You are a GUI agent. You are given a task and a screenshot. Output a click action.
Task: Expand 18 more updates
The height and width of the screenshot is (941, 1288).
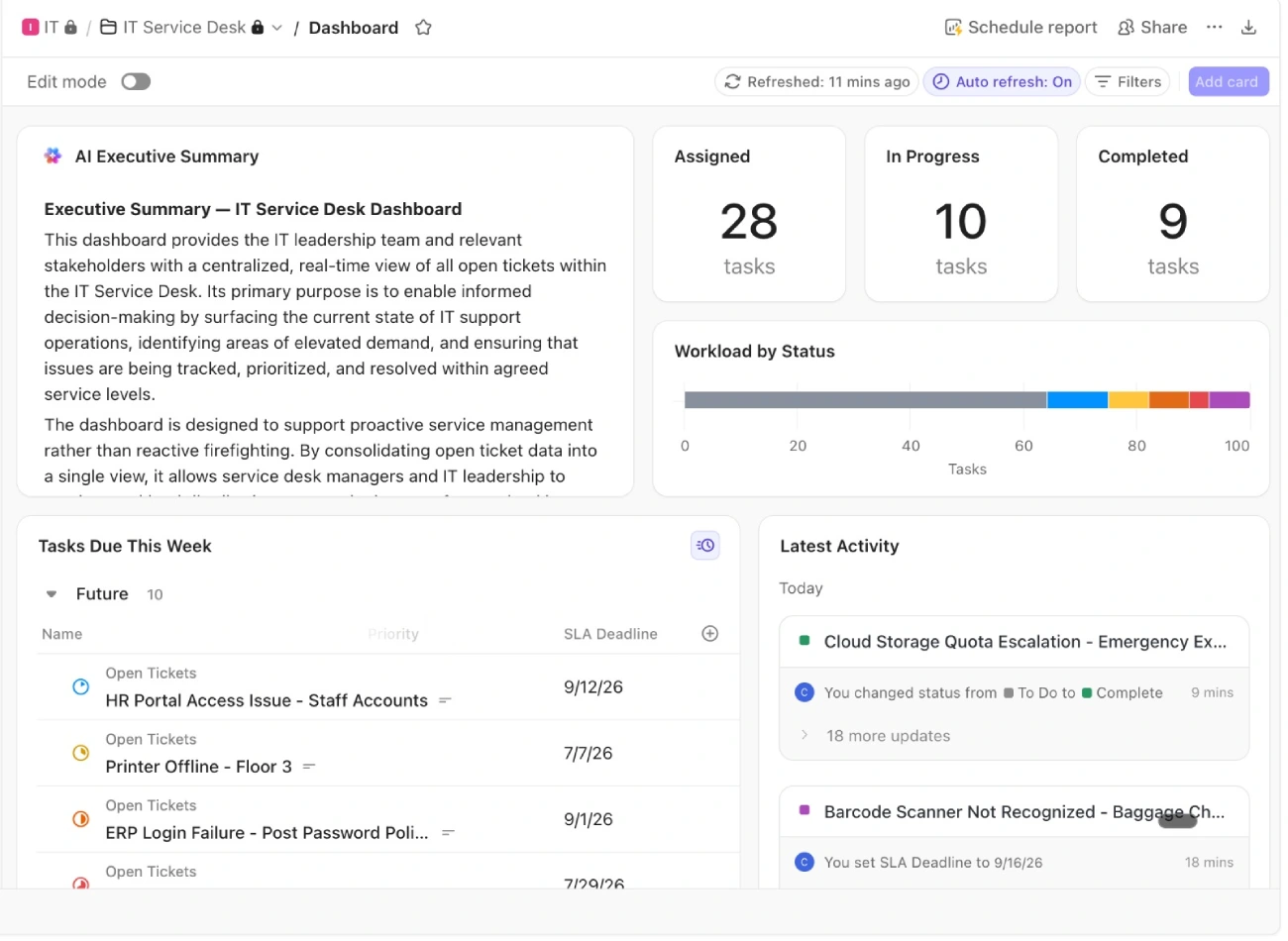pyautogui.click(x=888, y=736)
